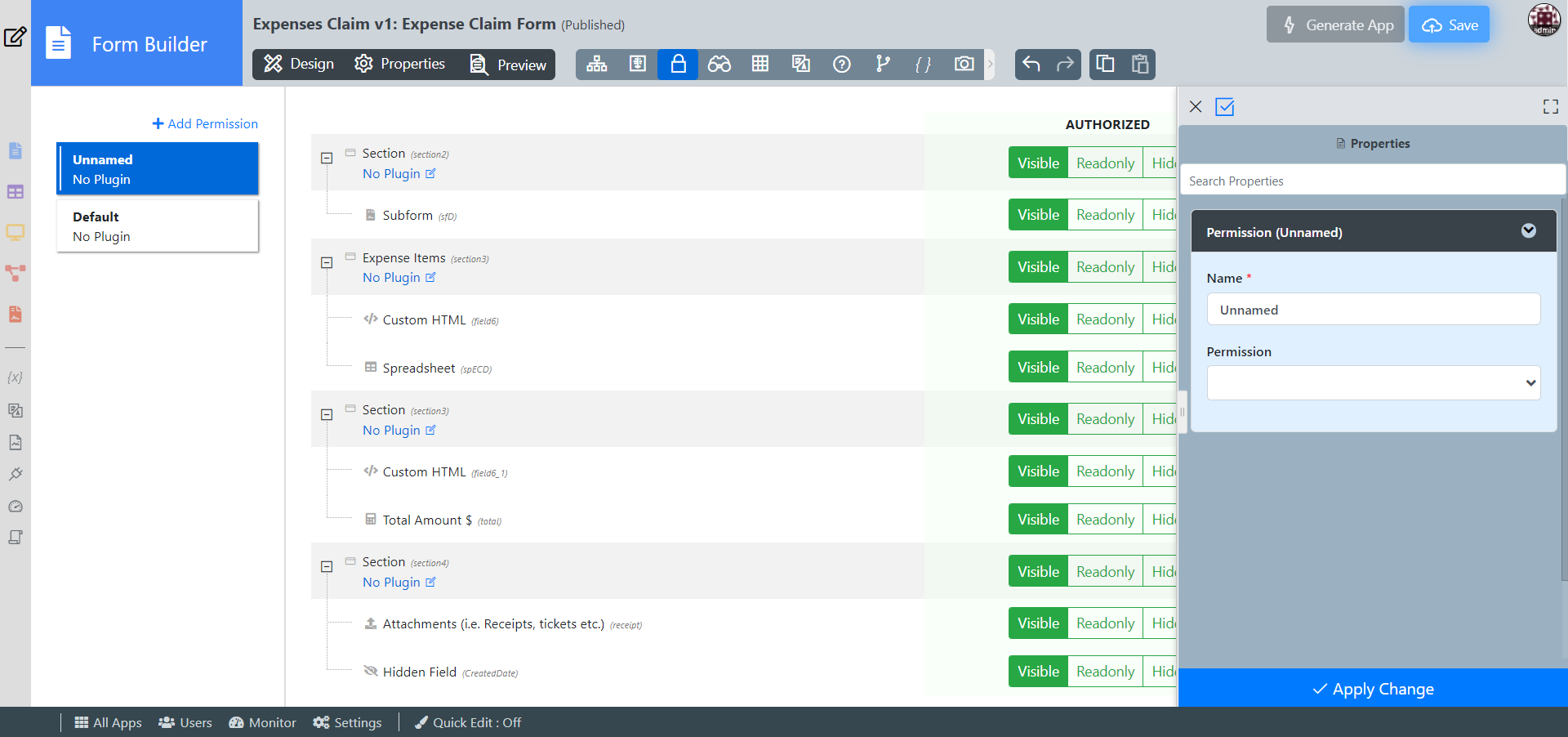Open the translation tool in top toolbar
Image resolution: width=1568 pixels, height=737 pixels.
point(801,65)
